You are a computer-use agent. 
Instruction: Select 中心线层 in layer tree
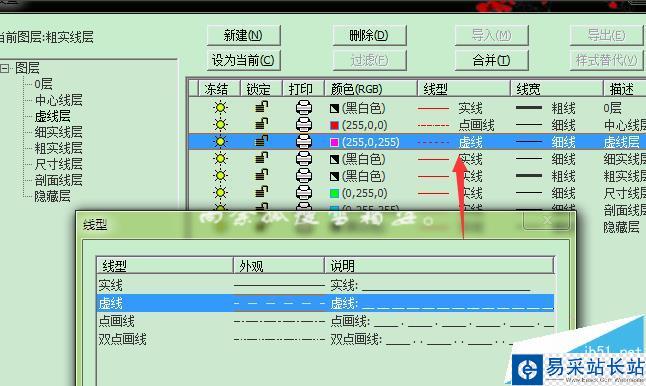[59, 100]
